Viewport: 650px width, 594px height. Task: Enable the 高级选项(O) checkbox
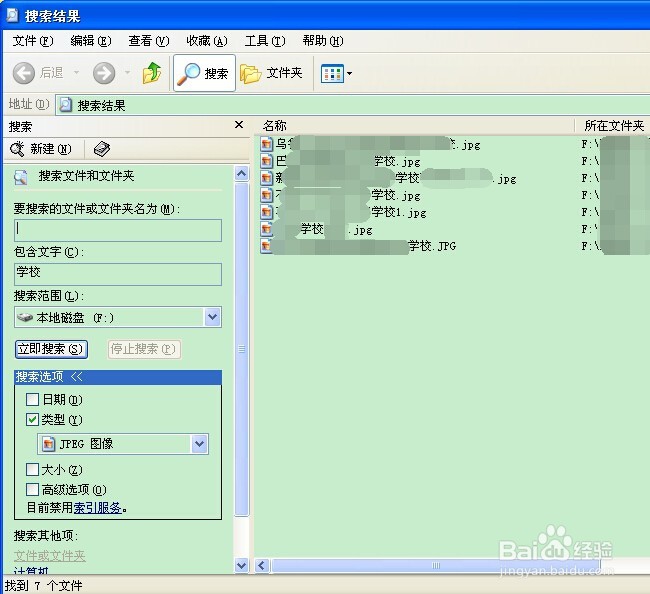32,490
